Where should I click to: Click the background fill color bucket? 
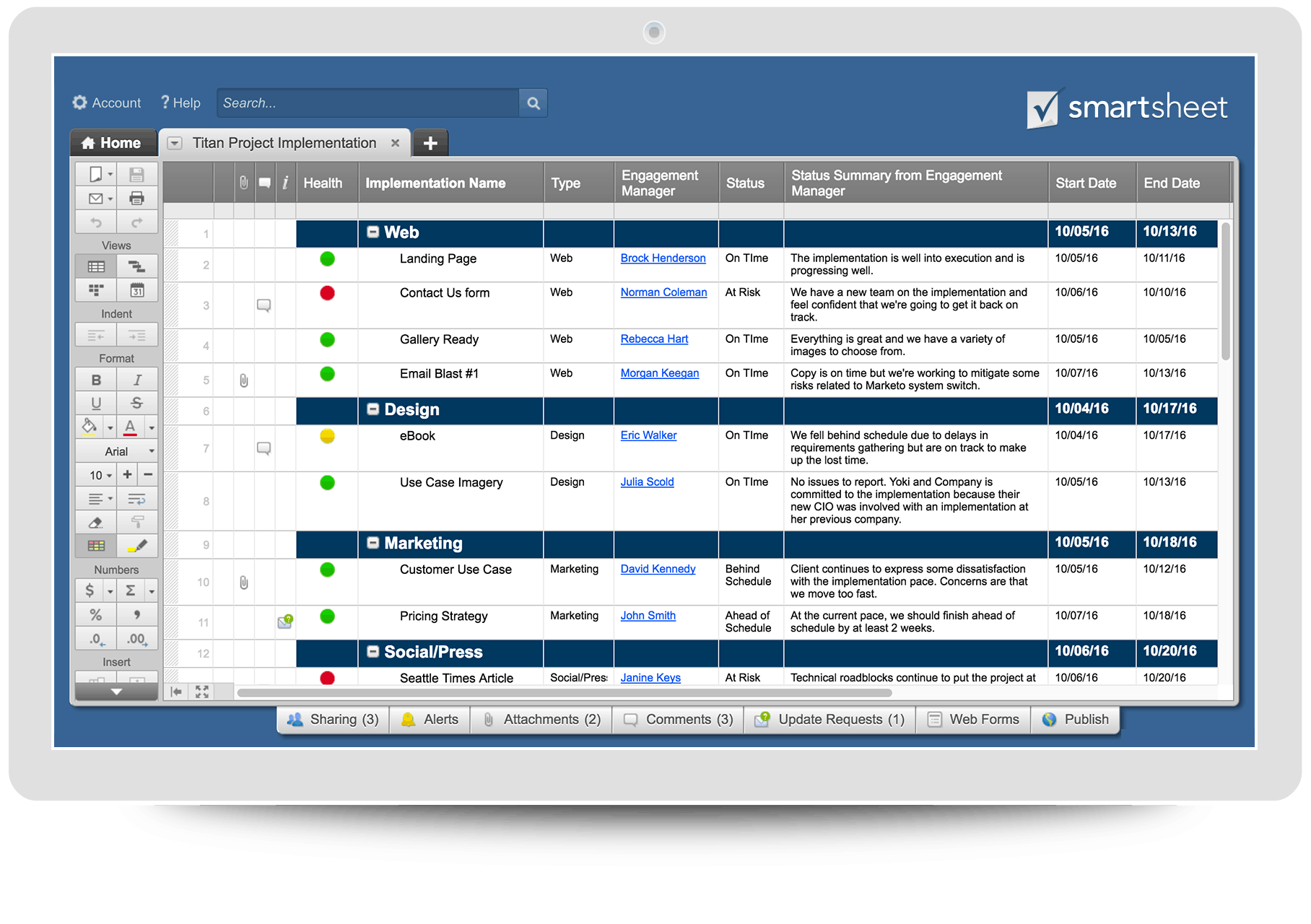point(90,427)
